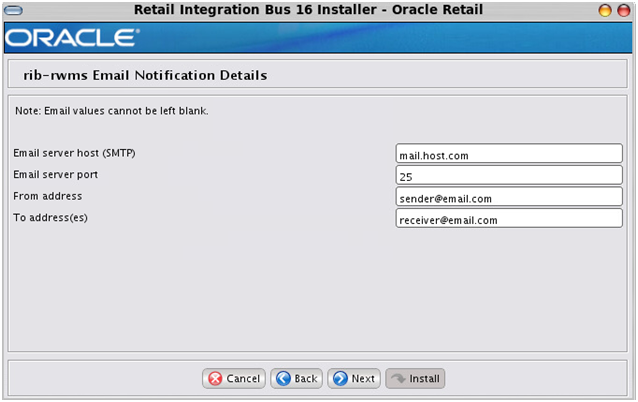Click the Oracle logo in the banner
The image size is (638, 402).
pyautogui.click(x=72, y=38)
